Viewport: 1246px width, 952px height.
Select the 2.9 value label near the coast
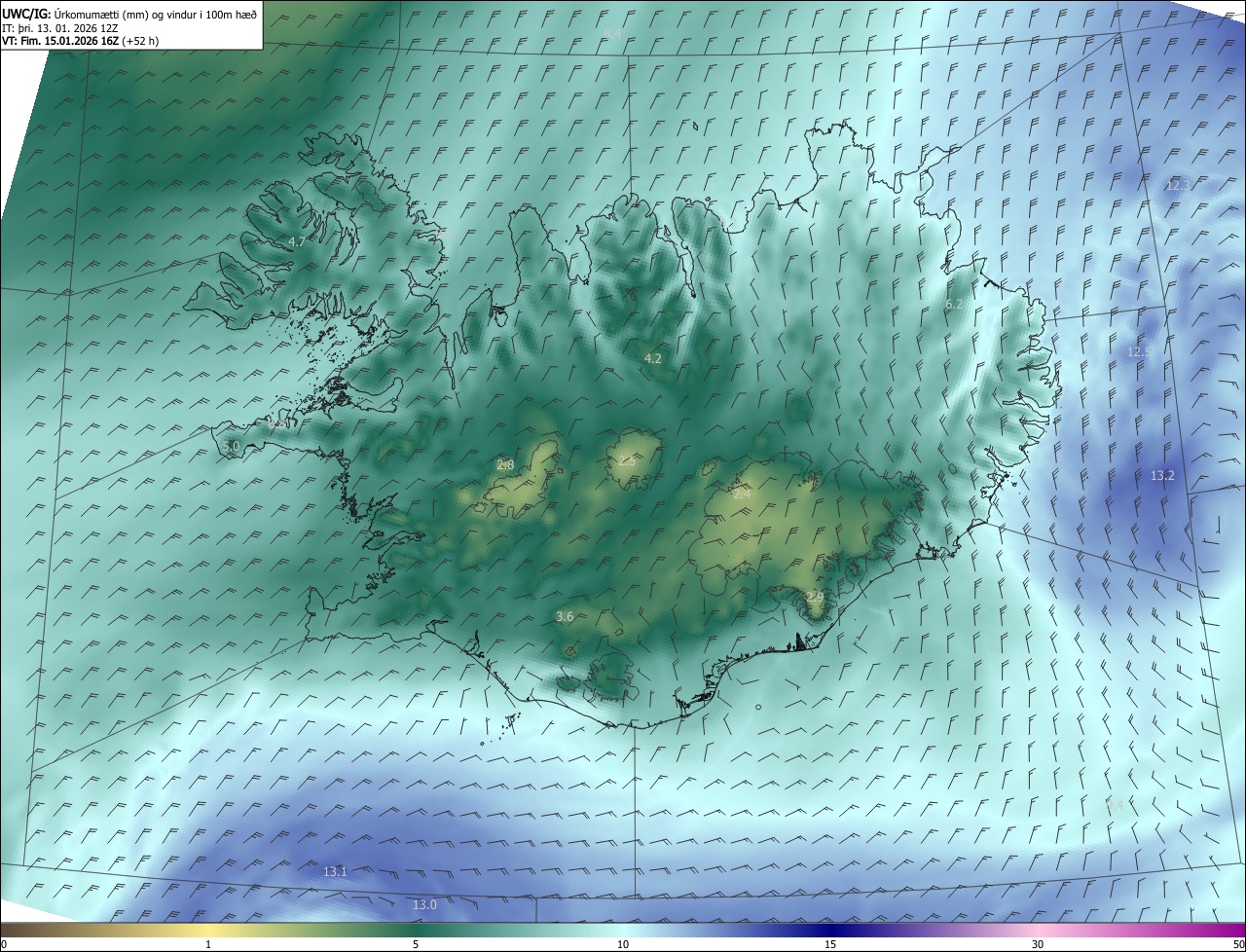816,597
